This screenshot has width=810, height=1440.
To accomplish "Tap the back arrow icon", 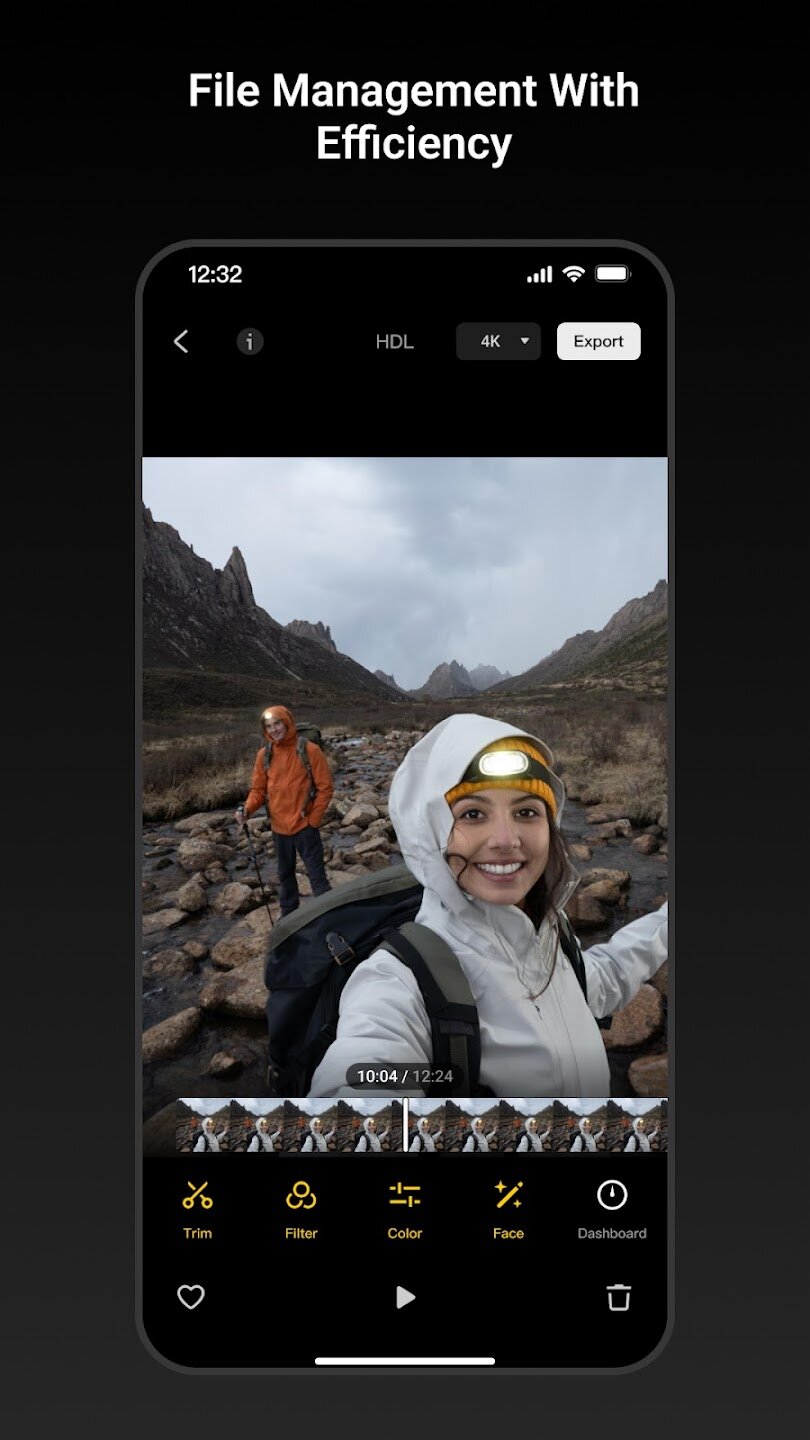I will point(181,342).
